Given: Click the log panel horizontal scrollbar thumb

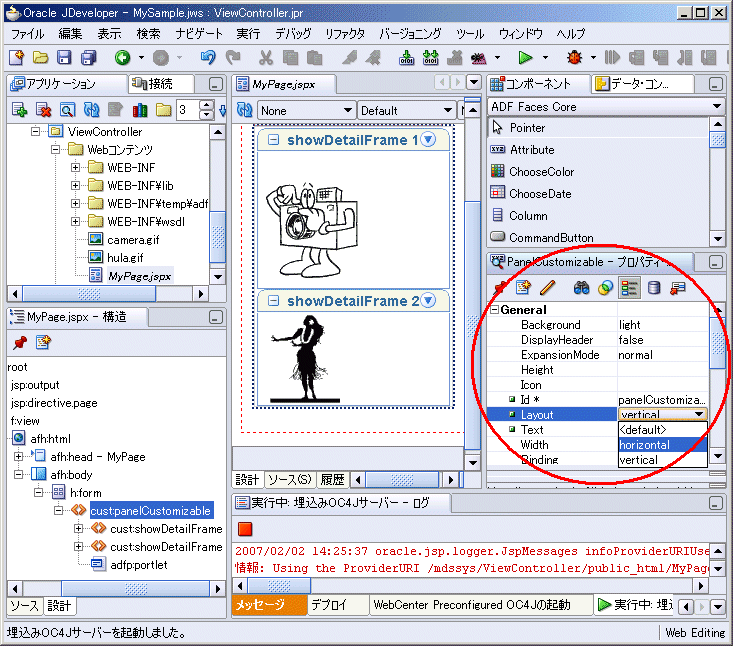Looking at the screenshot, I should tap(279, 586).
